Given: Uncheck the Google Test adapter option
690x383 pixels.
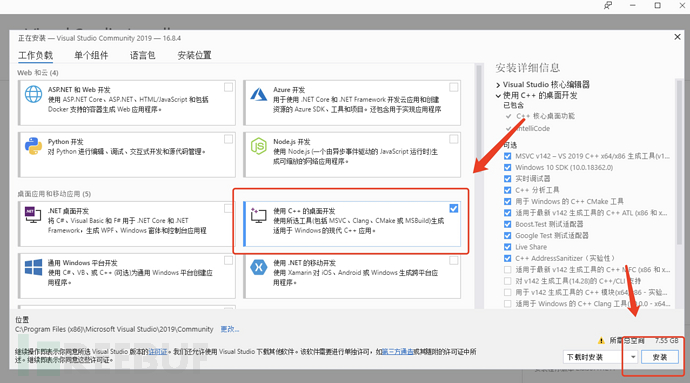Looking at the screenshot, I should 507,236.
